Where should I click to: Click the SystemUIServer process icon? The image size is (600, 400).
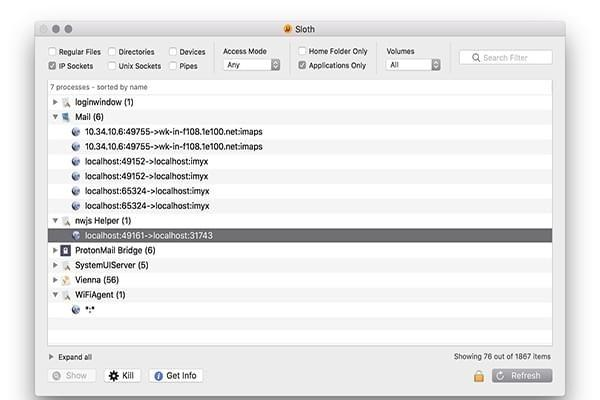click(66, 265)
